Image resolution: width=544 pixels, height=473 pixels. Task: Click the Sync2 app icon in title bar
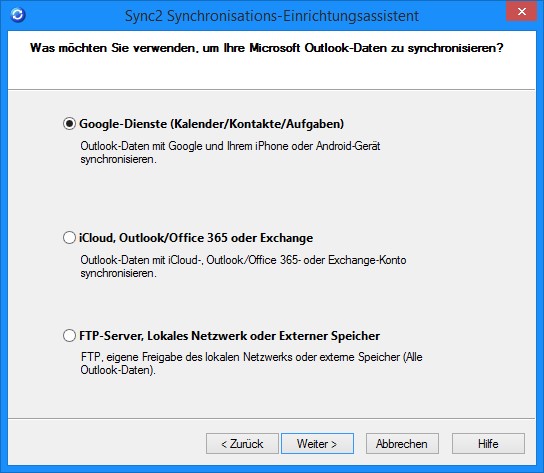(18, 15)
